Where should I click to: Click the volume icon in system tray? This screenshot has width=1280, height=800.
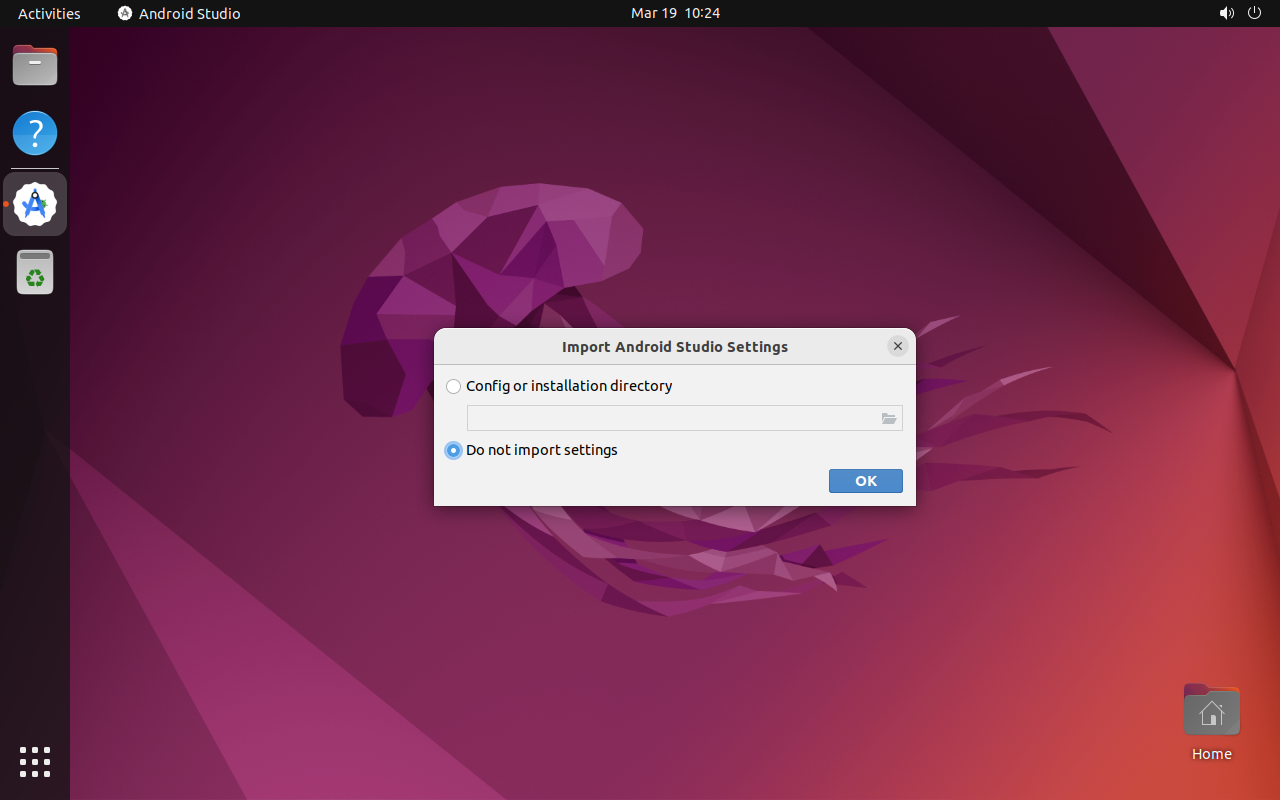click(1227, 13)
